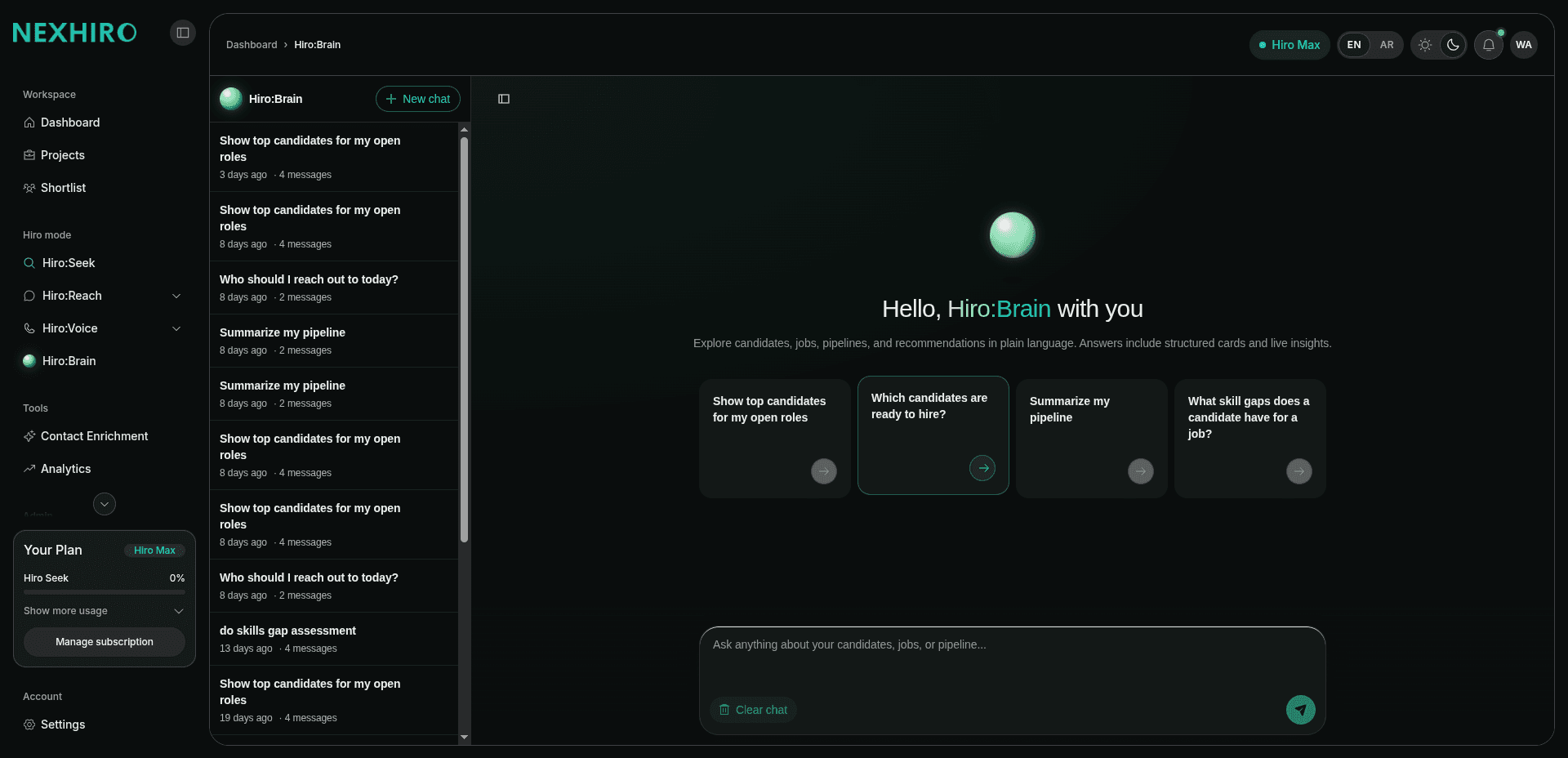Open Contact Enrichment tool
This screenshot has width=1568, height=758.
point(103,436)
